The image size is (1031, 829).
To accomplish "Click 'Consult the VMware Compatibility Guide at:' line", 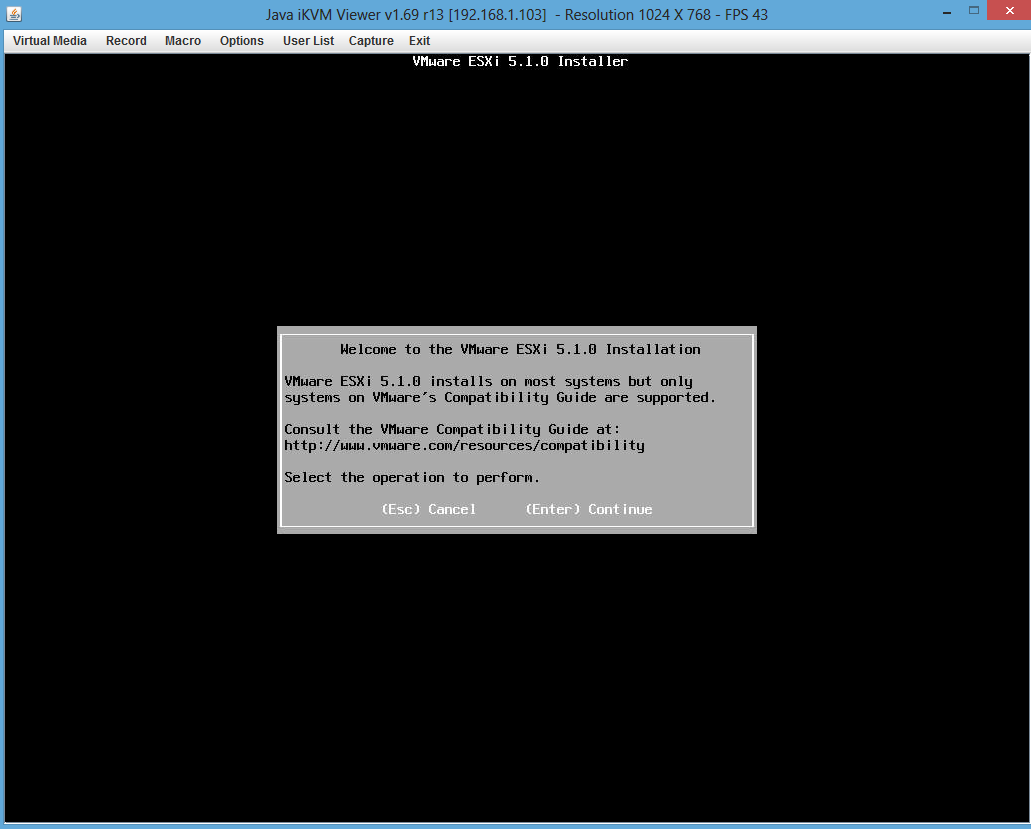I will [x=452, y=429].
